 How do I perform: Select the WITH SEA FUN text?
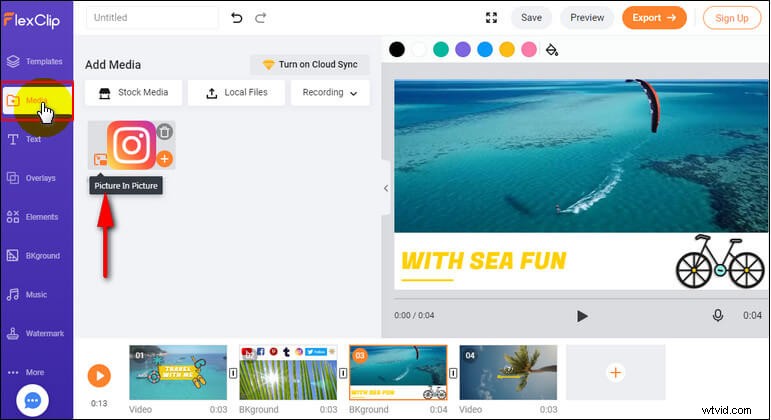point(484,261)
